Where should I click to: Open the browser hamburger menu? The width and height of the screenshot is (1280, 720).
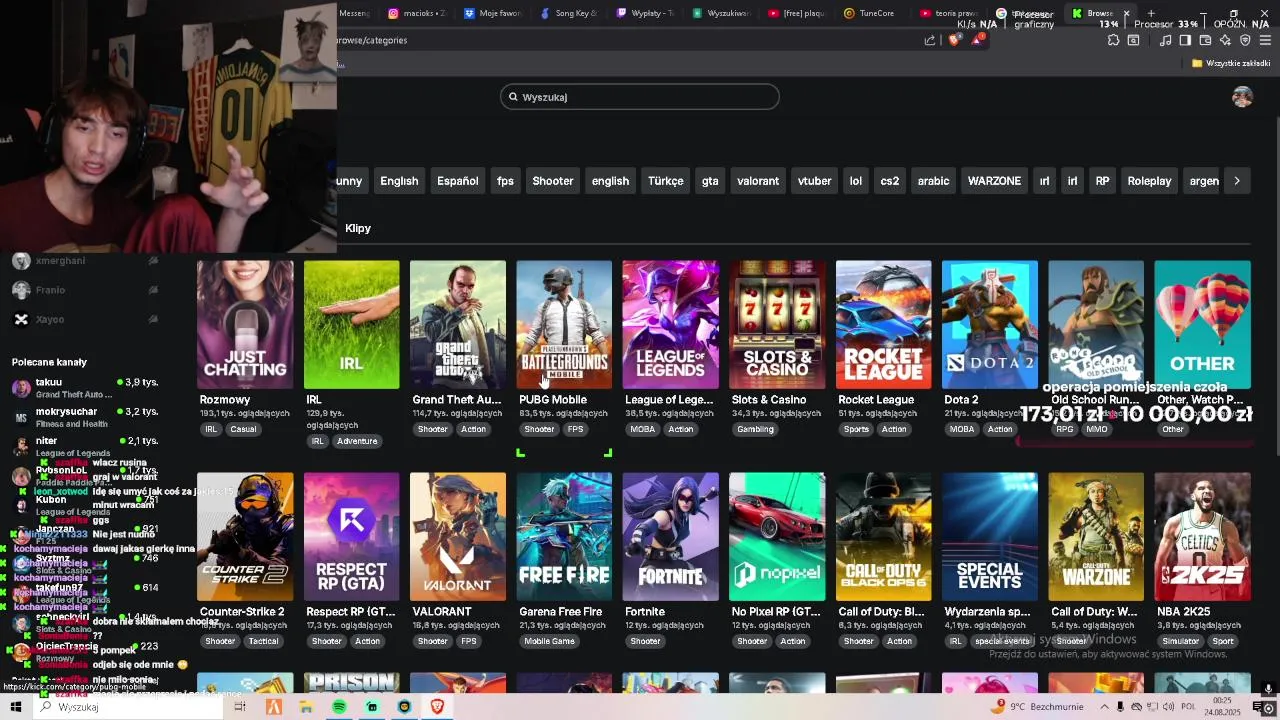coord(1265,40)
